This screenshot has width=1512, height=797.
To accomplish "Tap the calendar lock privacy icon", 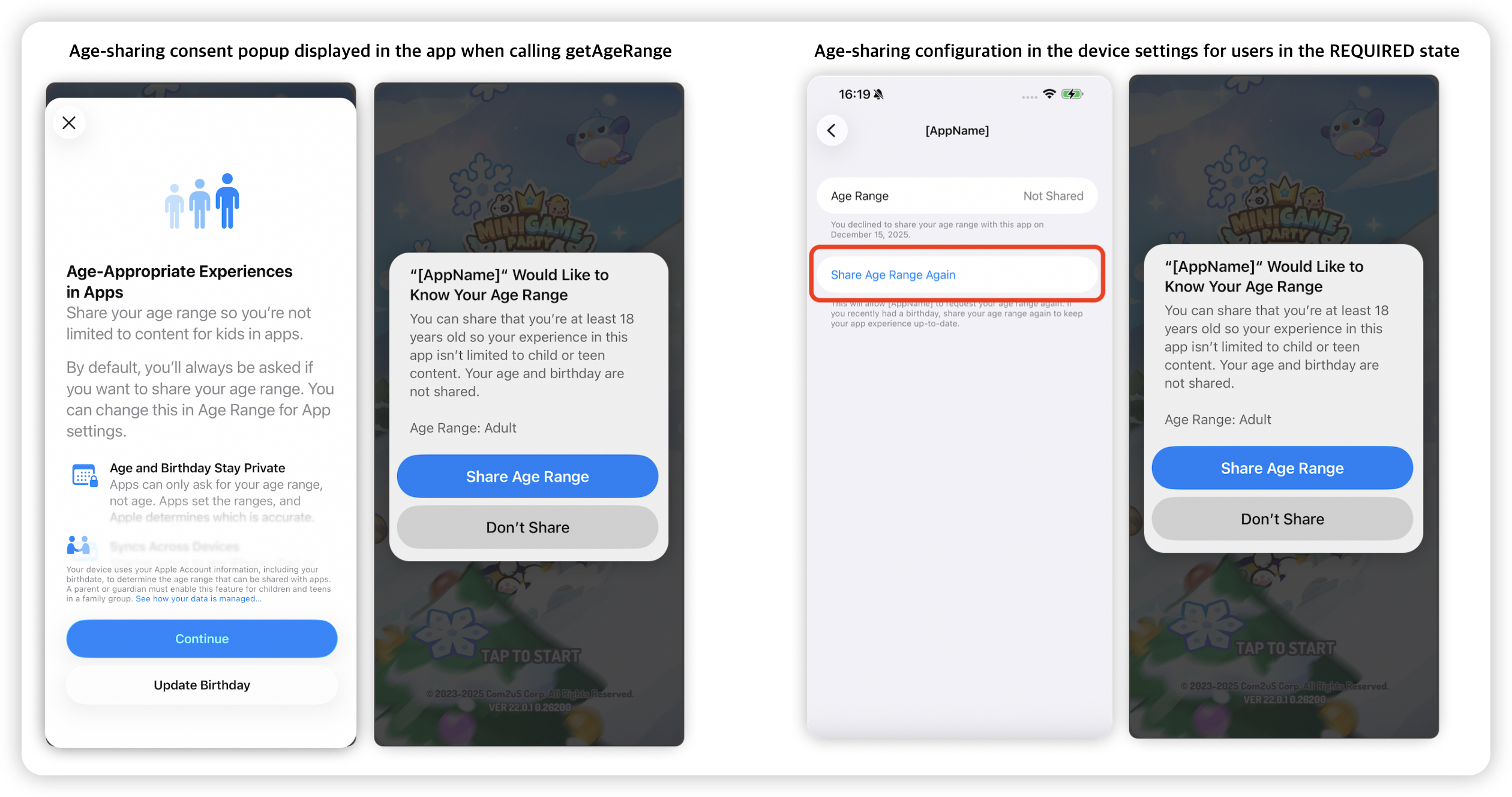I will point(85,475).
